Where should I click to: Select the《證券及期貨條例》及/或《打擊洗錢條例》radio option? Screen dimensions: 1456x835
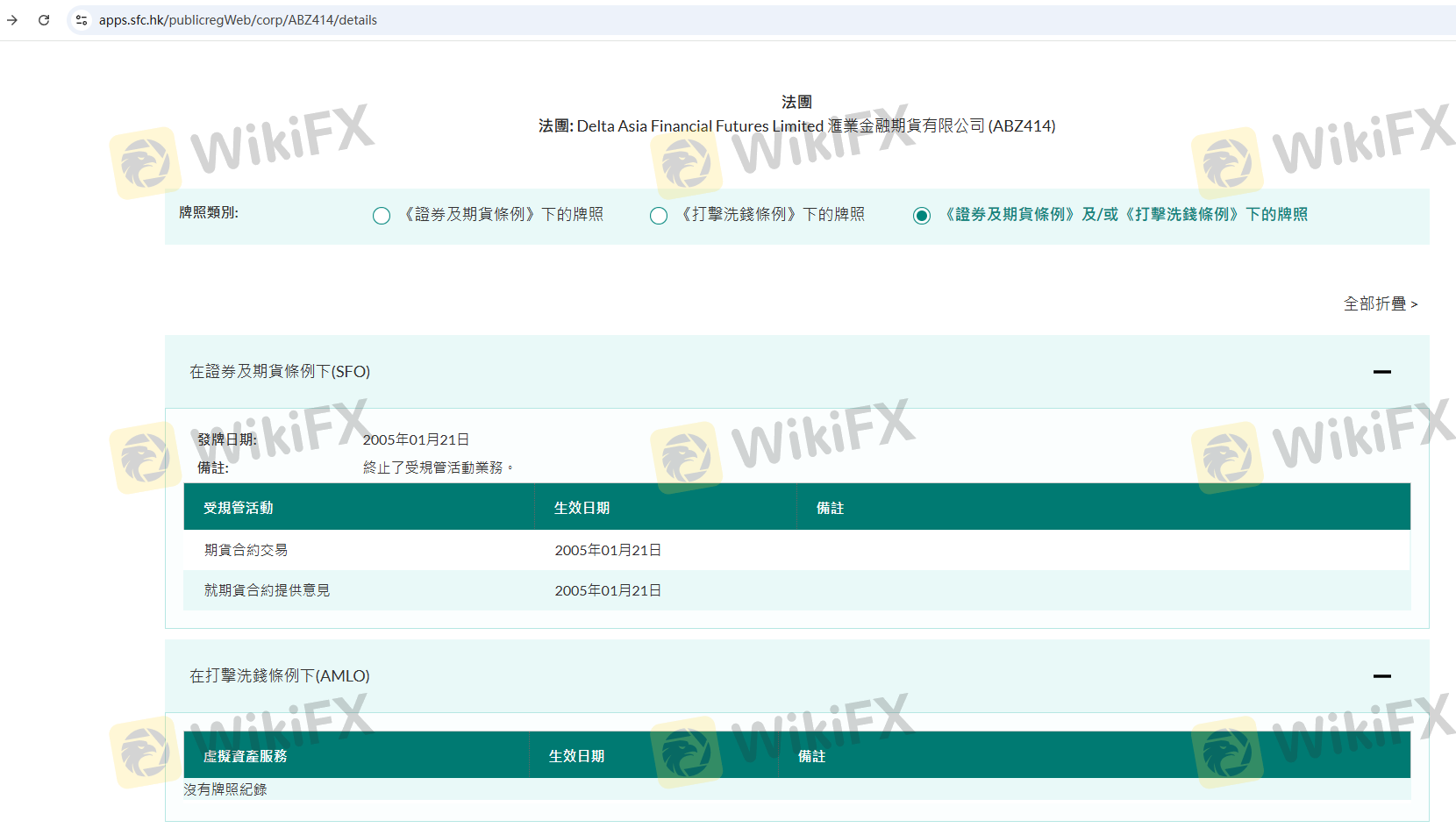click(x=922, y=216)
